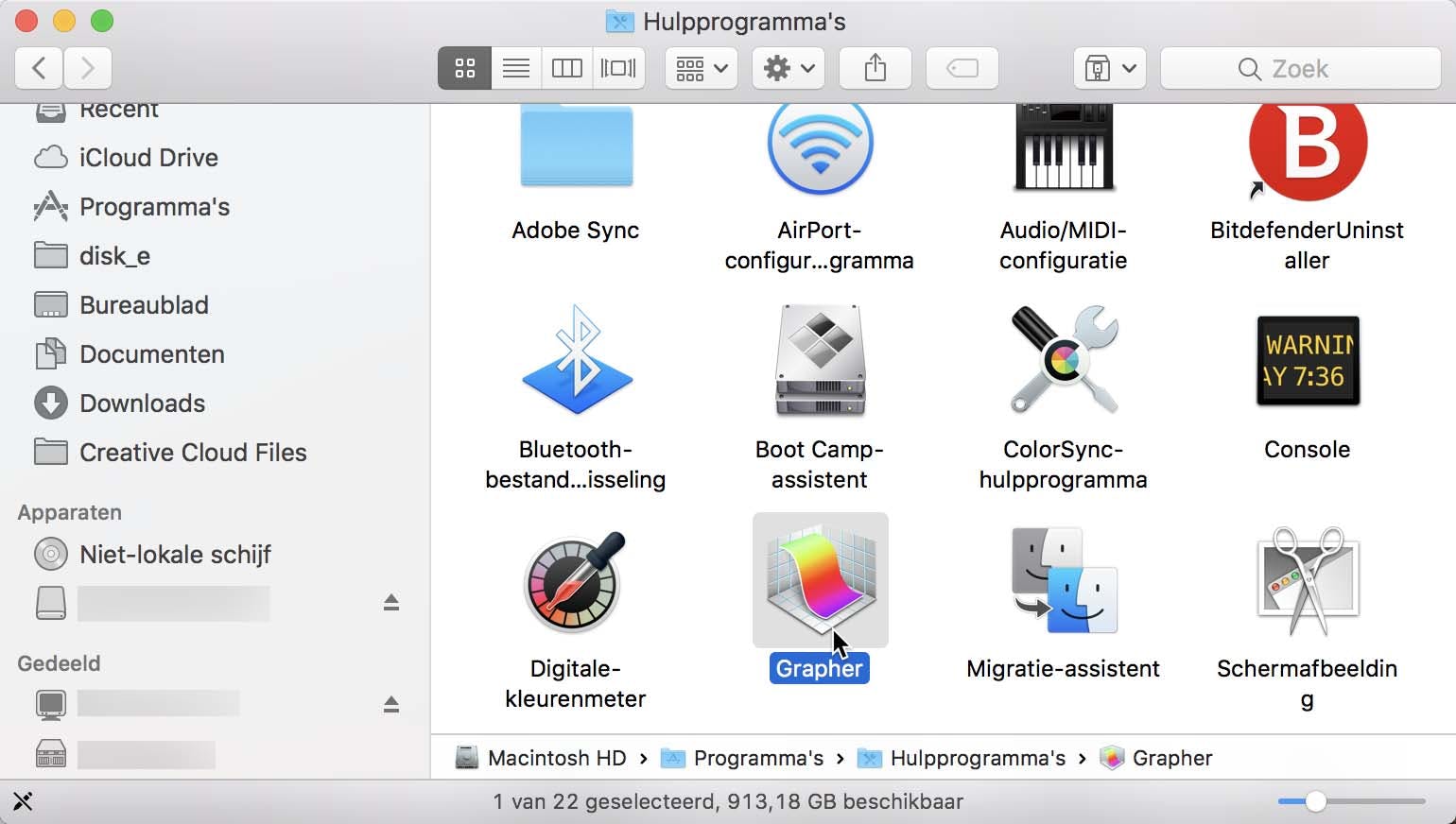Click the Share toolbar button
Viewport: 1456px width, 824px height.
pos(875,68)
